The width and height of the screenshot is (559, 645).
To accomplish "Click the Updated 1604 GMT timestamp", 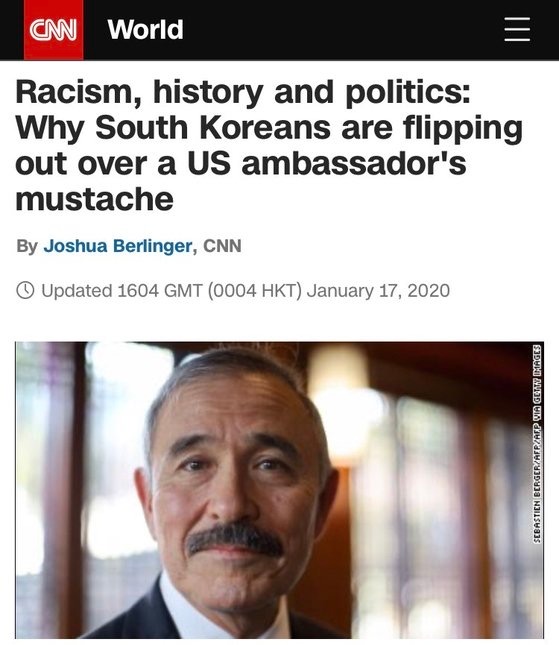I will (122, 290).
